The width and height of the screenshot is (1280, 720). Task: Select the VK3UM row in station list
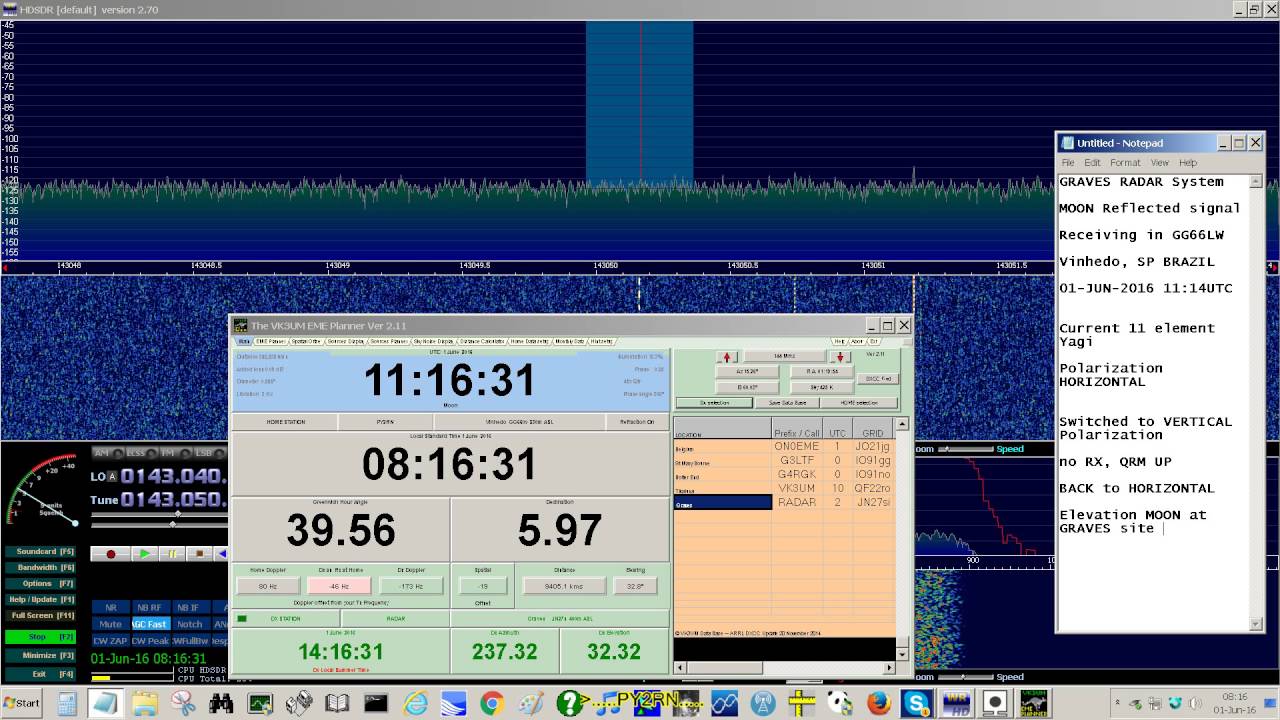(x=783, y=489)
